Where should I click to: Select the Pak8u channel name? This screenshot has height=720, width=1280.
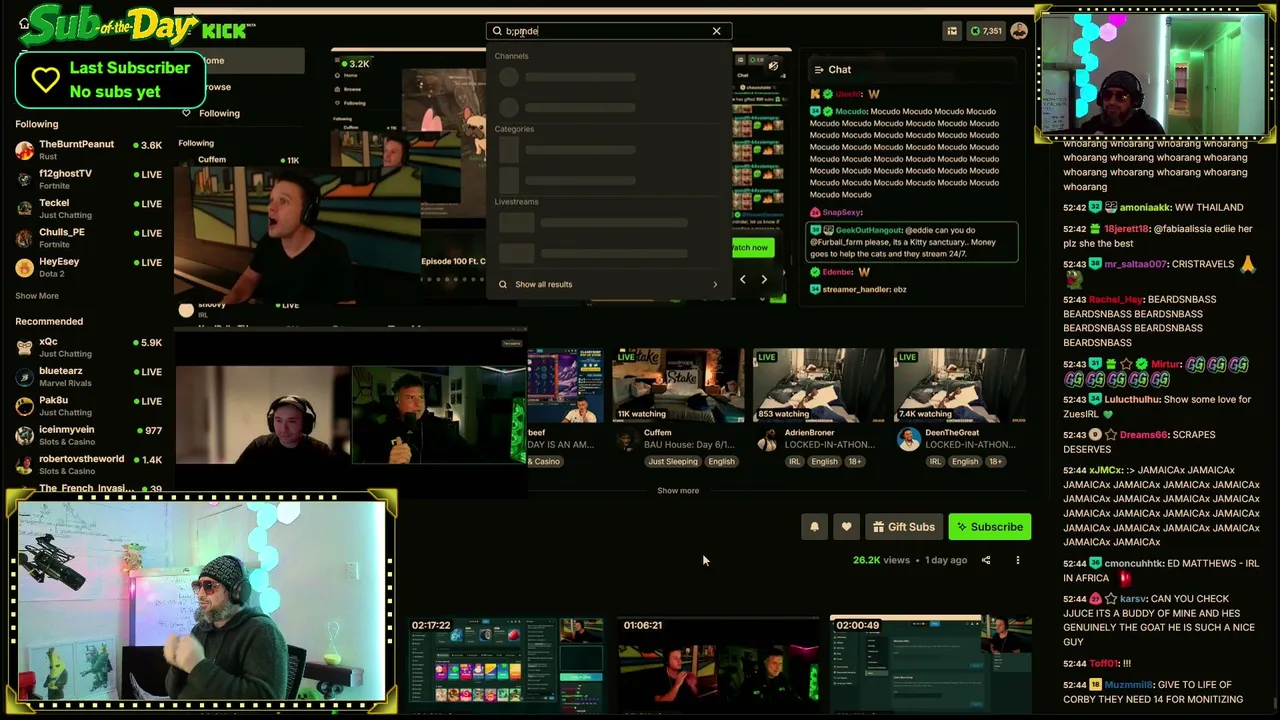[53, 400]
